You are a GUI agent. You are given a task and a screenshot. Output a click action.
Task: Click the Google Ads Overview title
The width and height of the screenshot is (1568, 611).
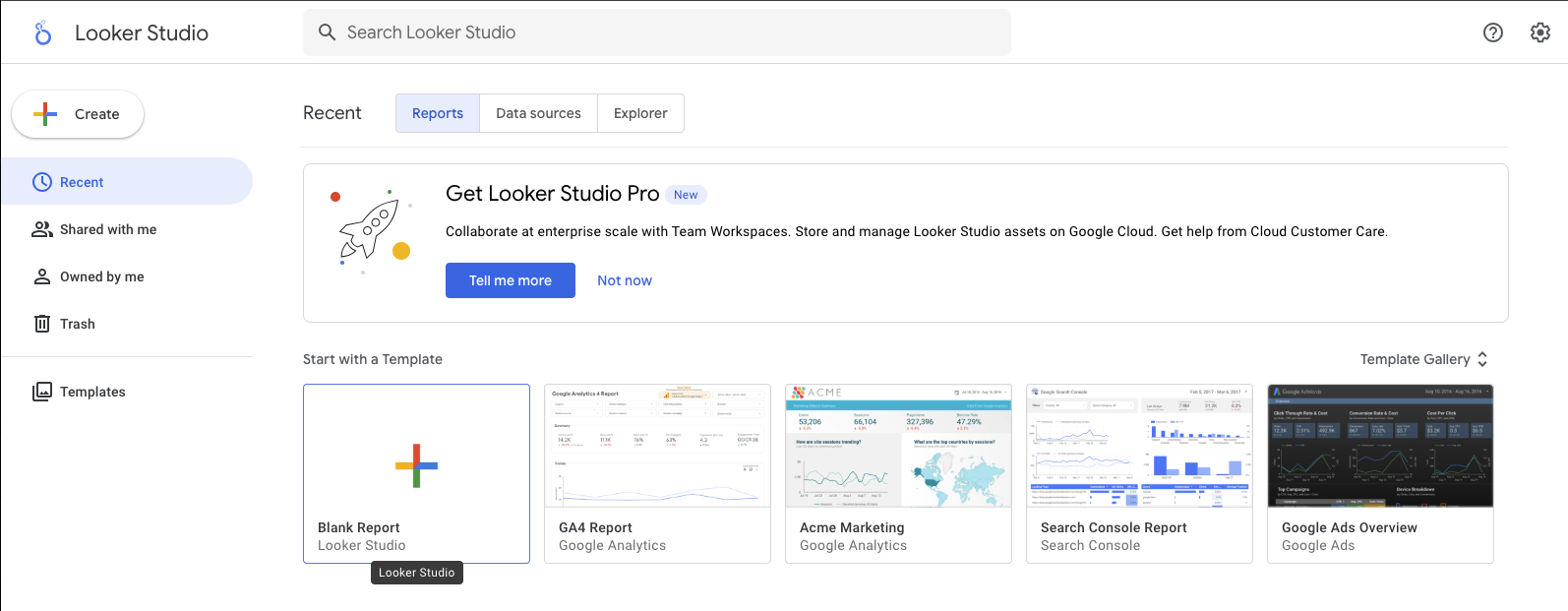pyautogui.click(x=1350, y=527)
